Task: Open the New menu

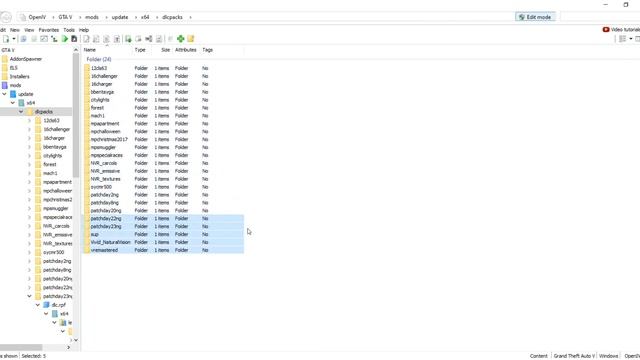Action: (15, 30)
